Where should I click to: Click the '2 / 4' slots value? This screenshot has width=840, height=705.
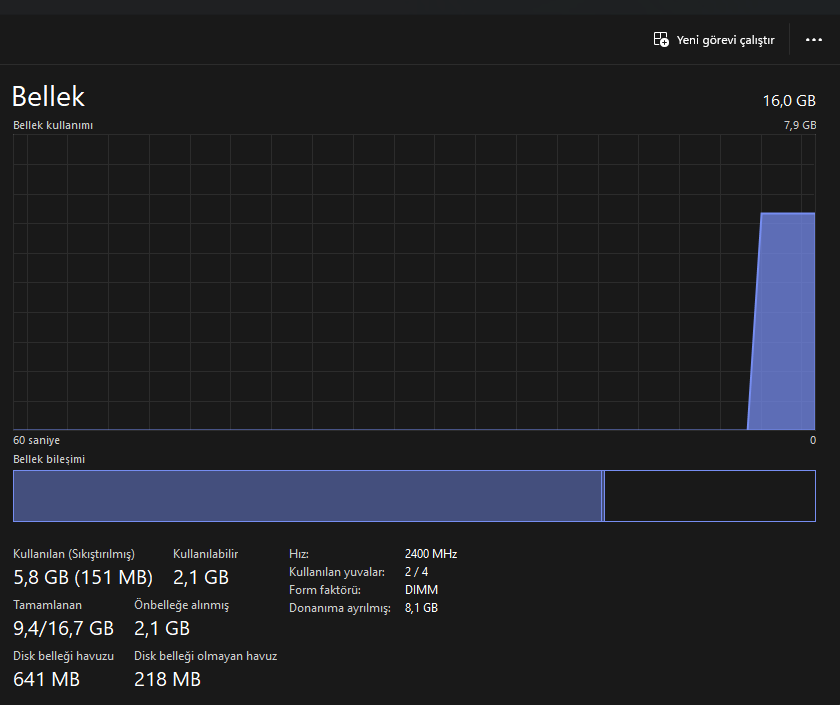point(416,572)
